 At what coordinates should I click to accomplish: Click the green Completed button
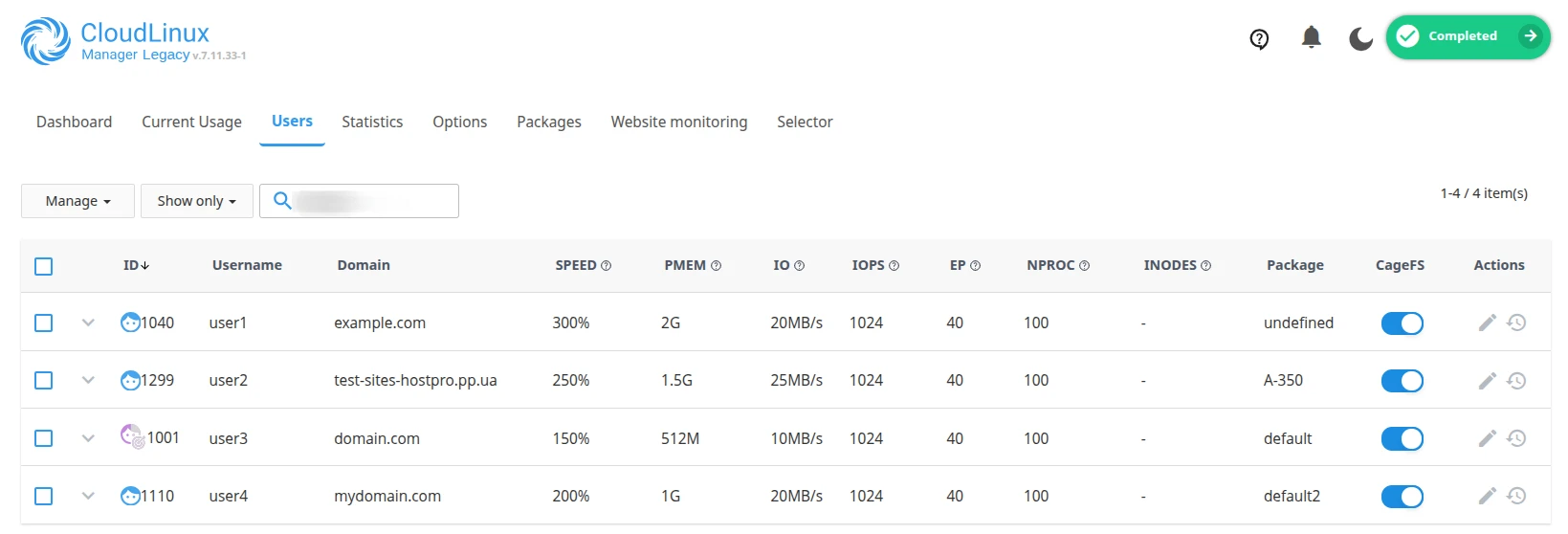1468,36
